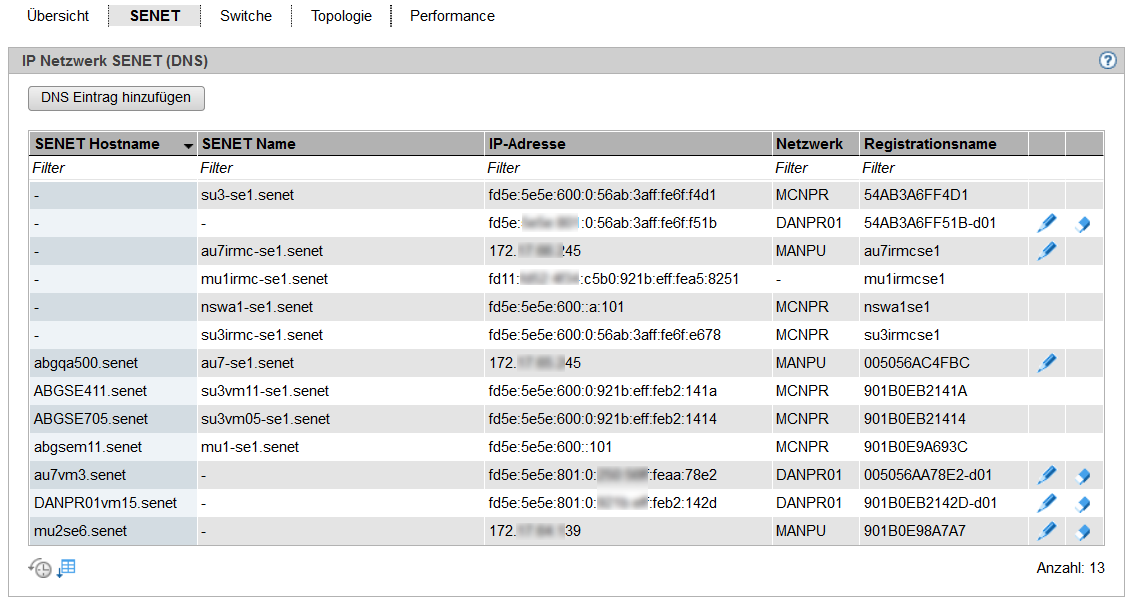This screenshot has height=605, width=1131.
Task: Delete the 54AB3A6FF51B-d01 entry with eraser icon
Action: tap(1082, 224)
